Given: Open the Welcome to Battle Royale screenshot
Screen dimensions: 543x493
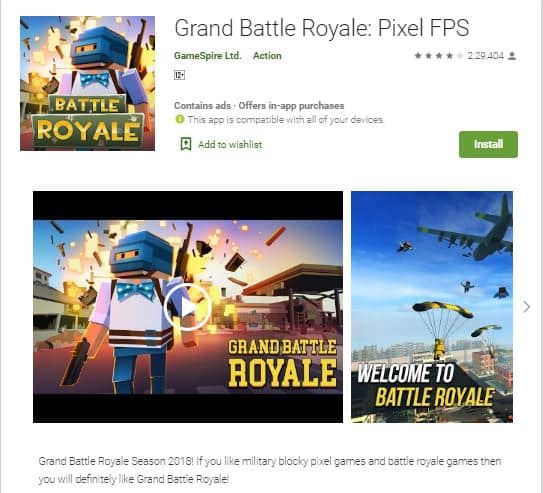Looking at the screenshot, I should tap(432, 307).
